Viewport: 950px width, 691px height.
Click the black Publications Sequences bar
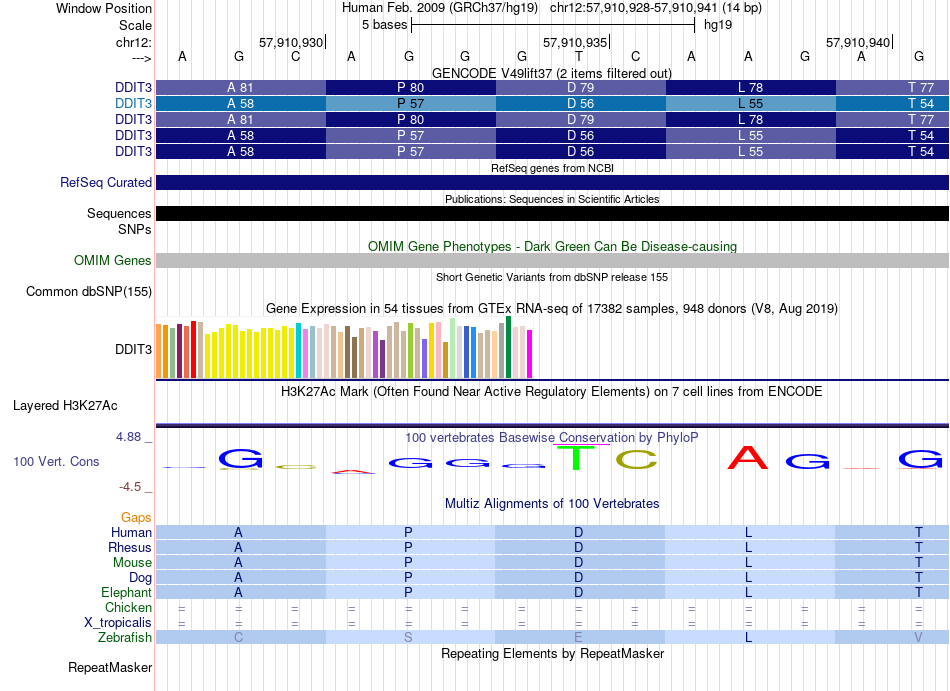[552, 213]
